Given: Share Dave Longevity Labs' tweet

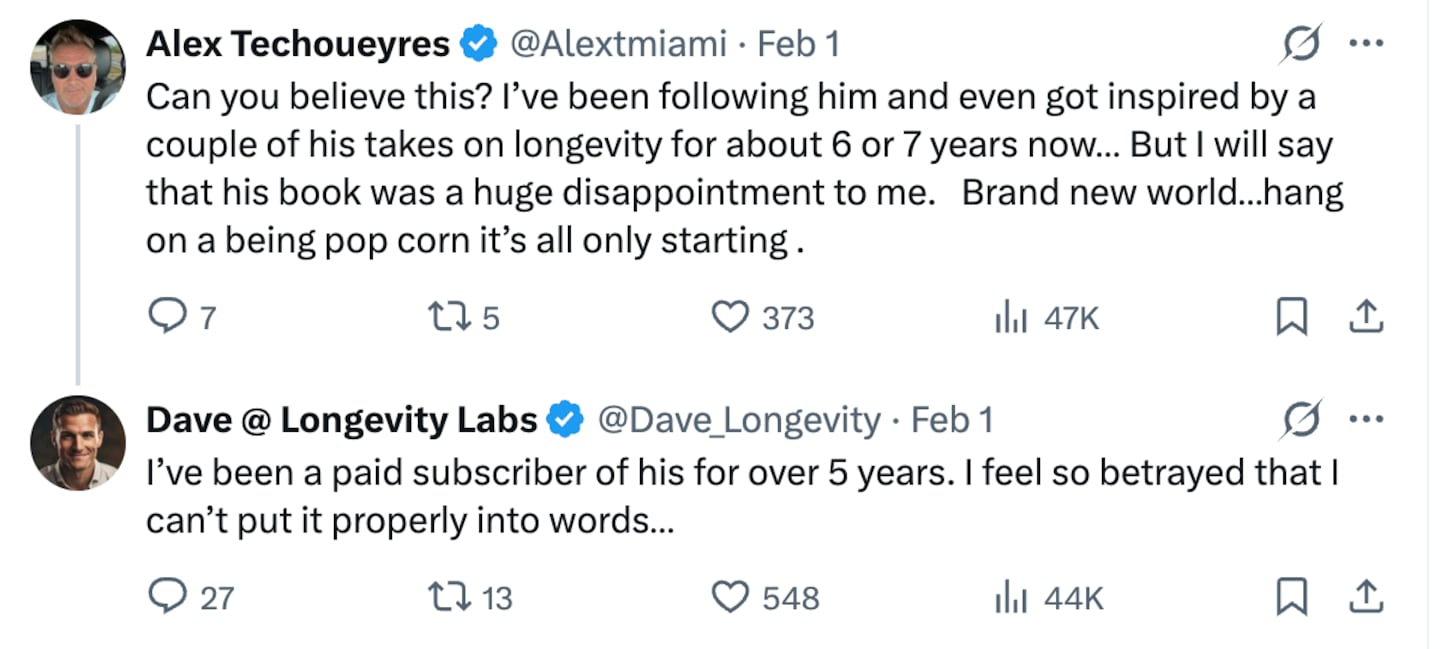Looking at the screenshot, I should (1365, 596).
